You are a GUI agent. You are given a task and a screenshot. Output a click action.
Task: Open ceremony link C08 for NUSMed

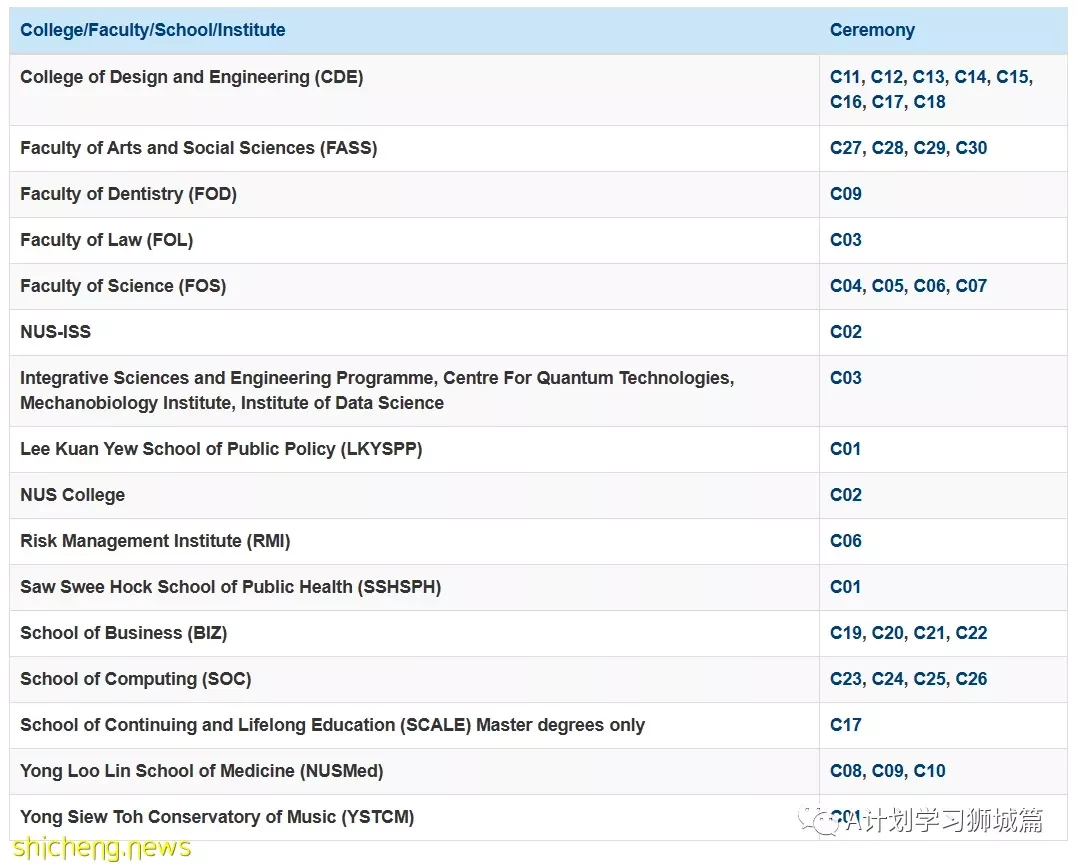click(846, 771)
